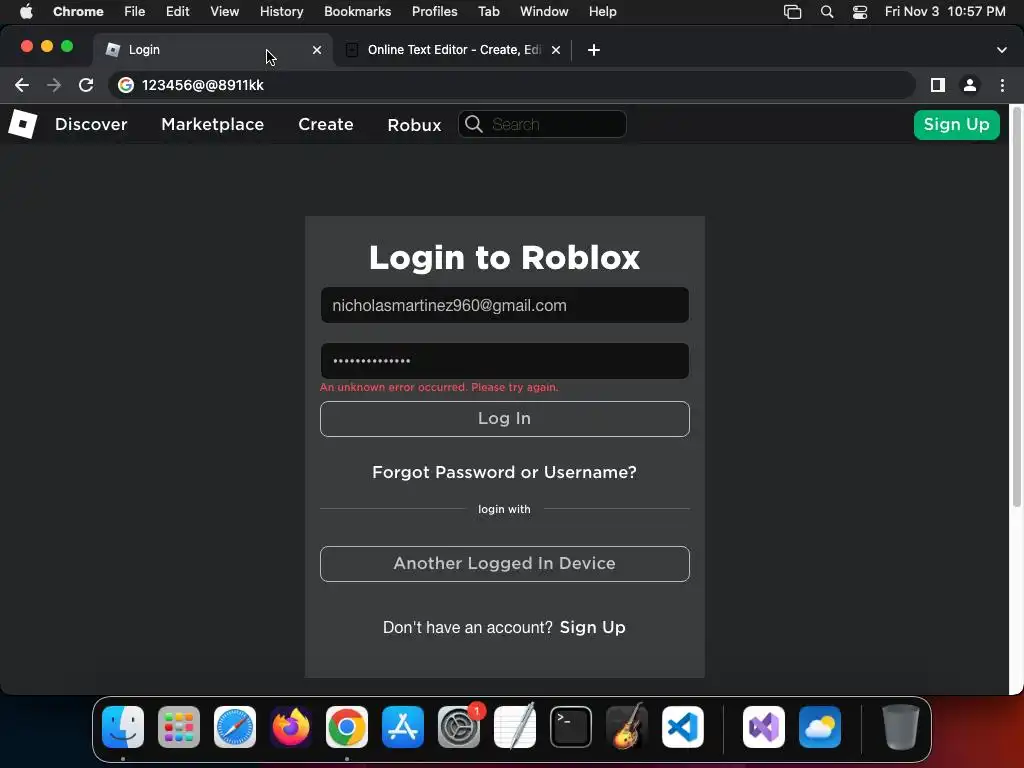
Task: Expand the tab search chevron
Action: pyautogui.click(x=1002, y=50)
